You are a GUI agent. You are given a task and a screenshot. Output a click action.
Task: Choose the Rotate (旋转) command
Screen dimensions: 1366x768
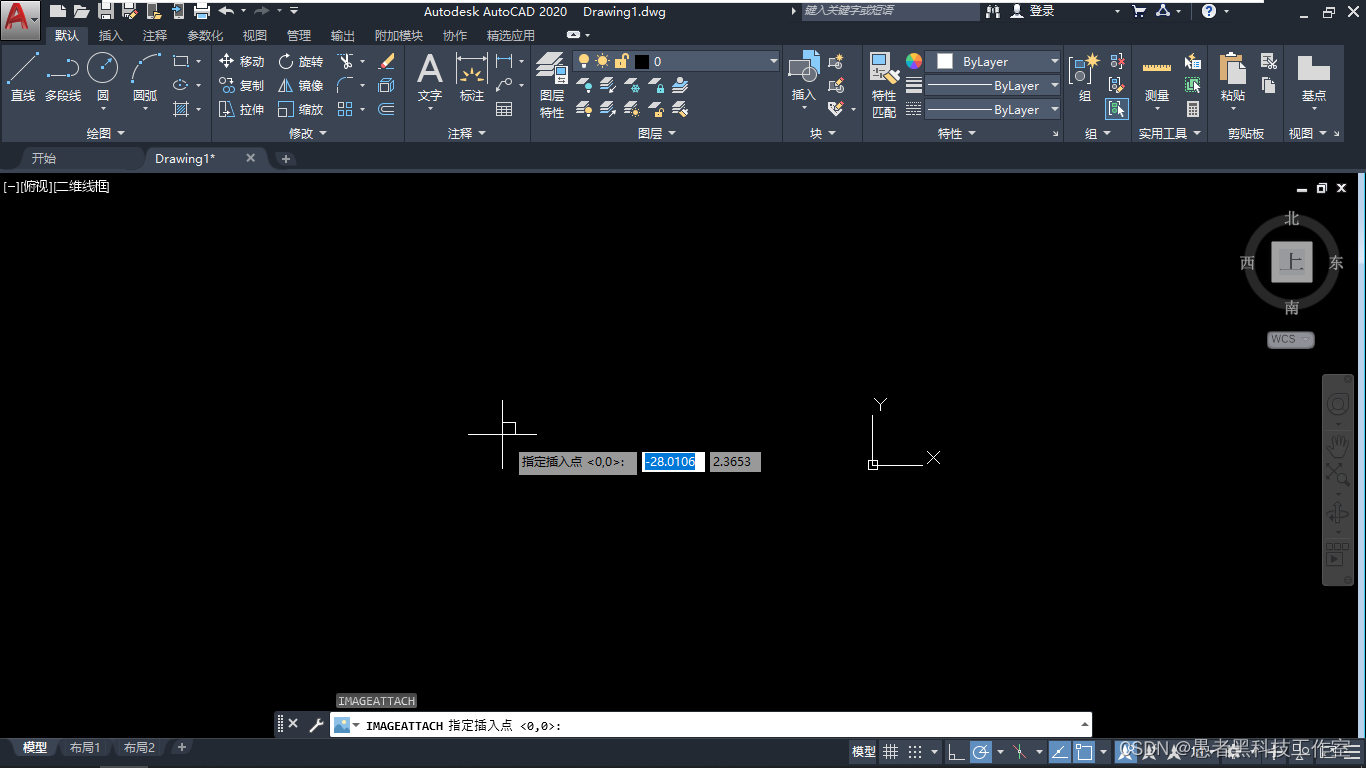300,61
